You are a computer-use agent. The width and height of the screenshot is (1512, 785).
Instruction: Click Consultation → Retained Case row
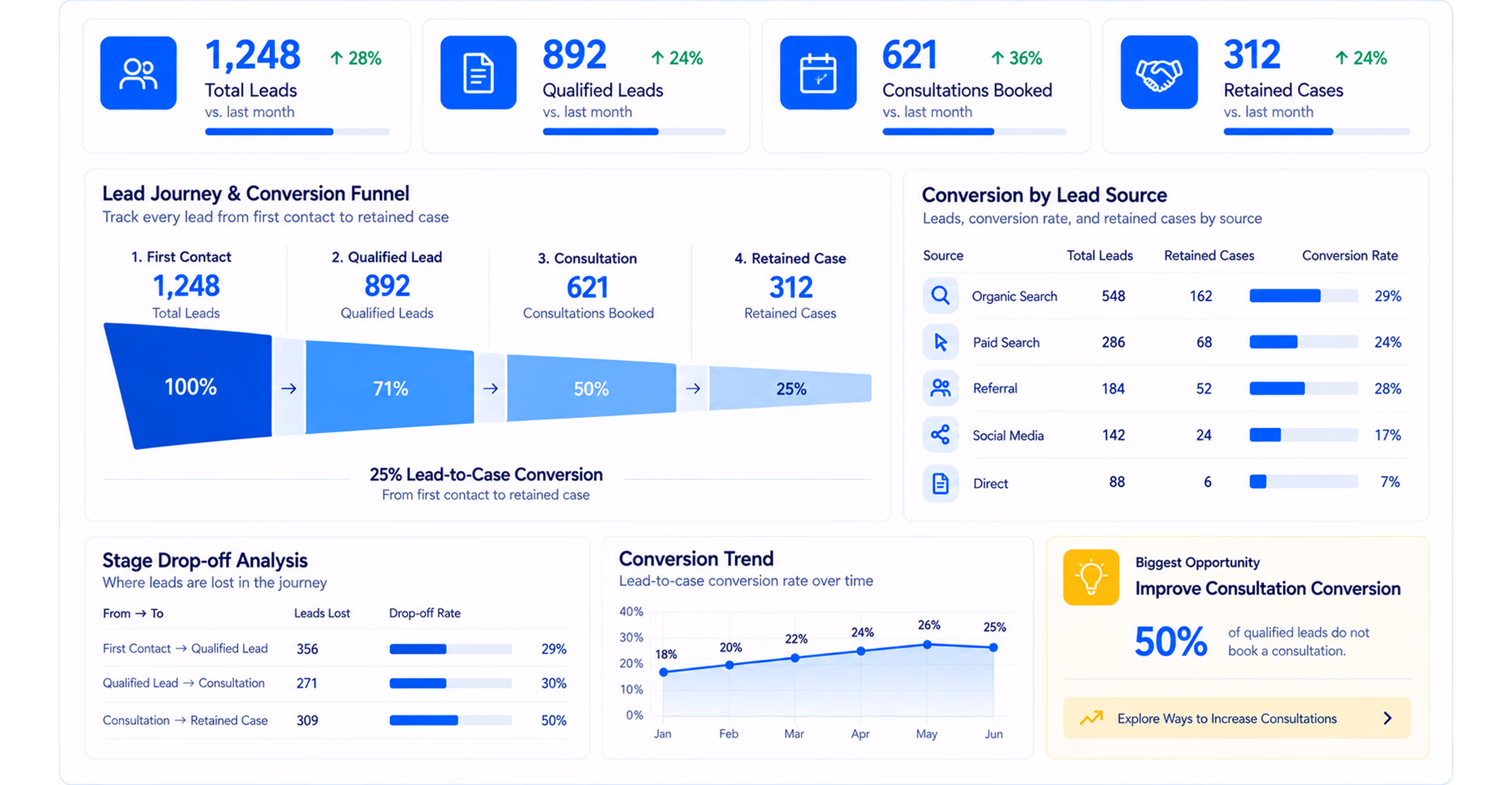(337, 720)
